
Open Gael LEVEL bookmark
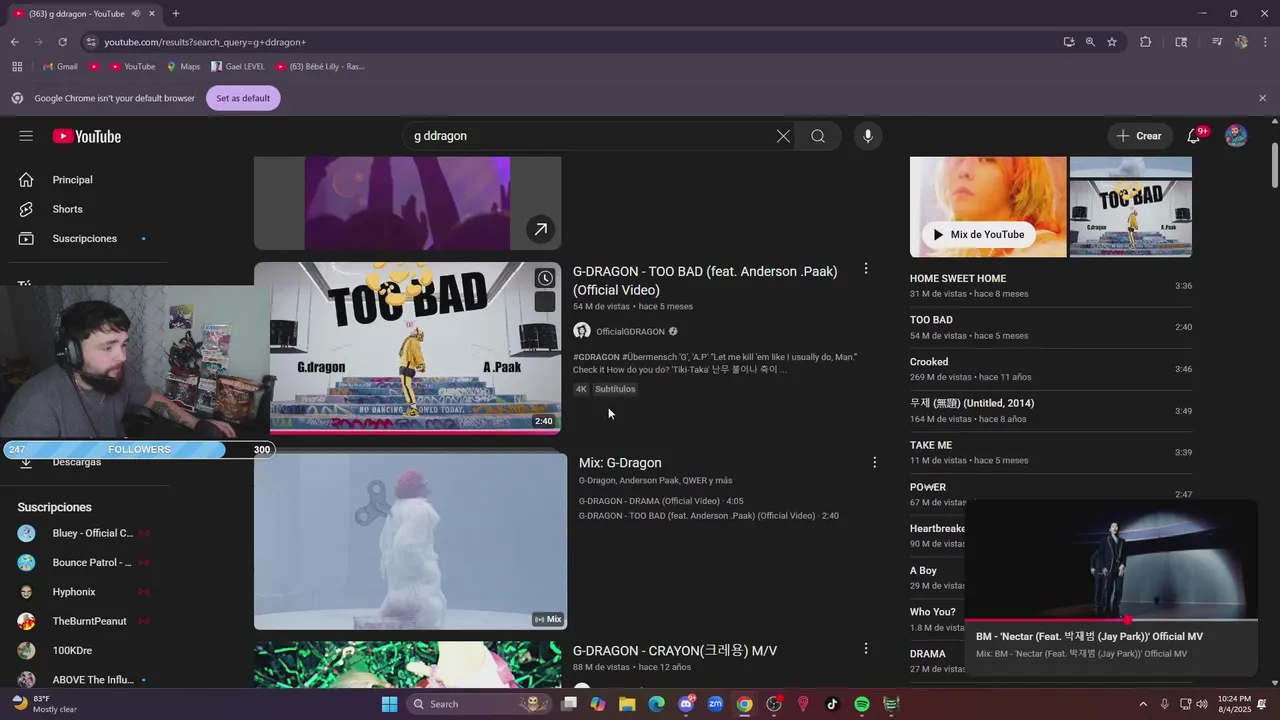click(238, 67)
